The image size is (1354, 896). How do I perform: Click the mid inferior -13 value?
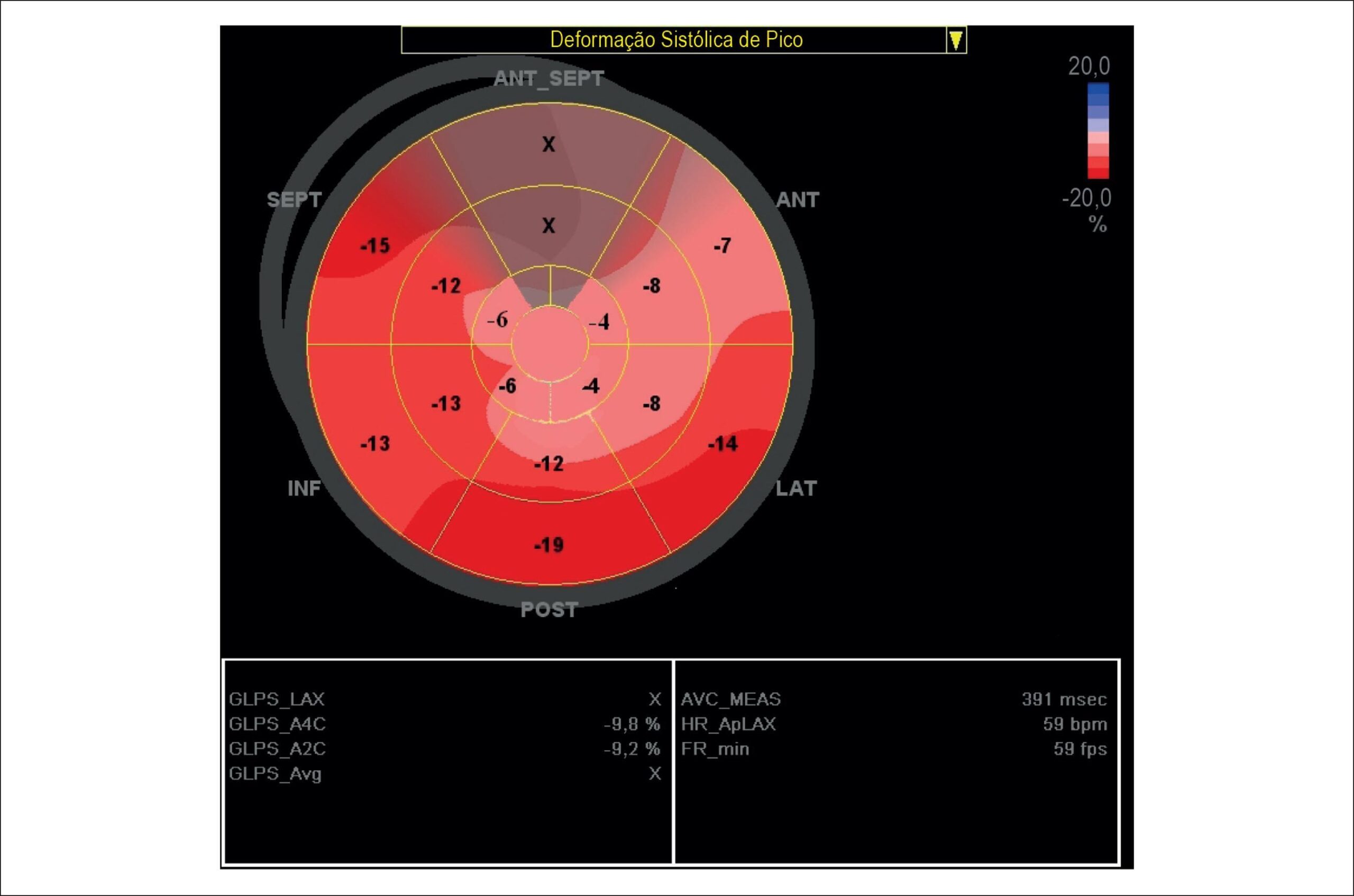pos(446,404)
